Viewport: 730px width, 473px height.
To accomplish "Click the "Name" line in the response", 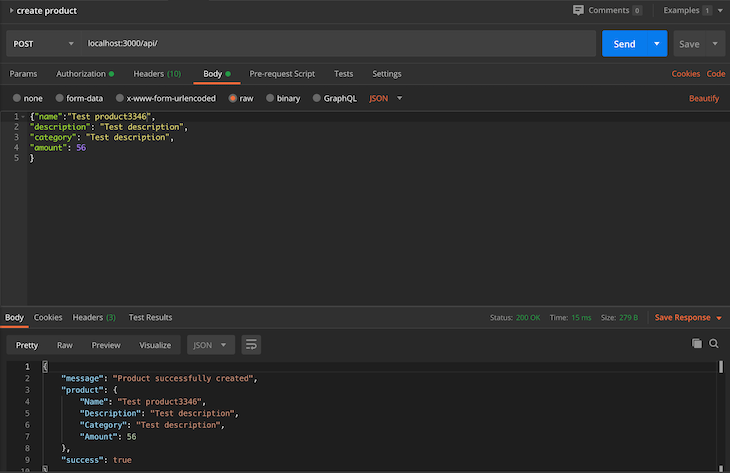I will click(x=142, y=402).
